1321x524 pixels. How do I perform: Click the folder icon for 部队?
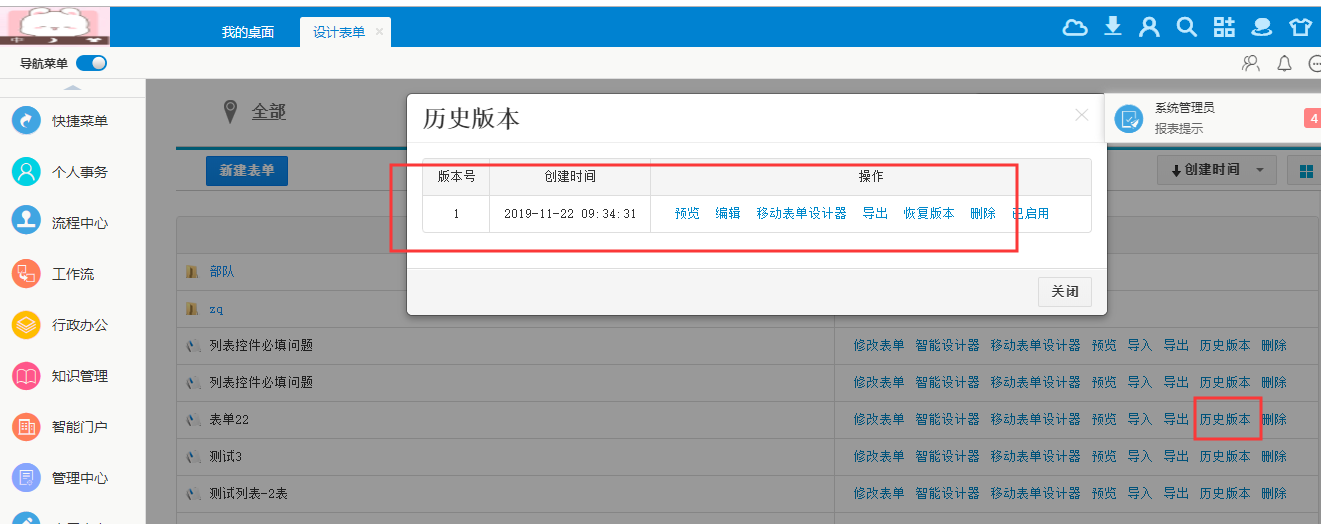pos(193,271)
